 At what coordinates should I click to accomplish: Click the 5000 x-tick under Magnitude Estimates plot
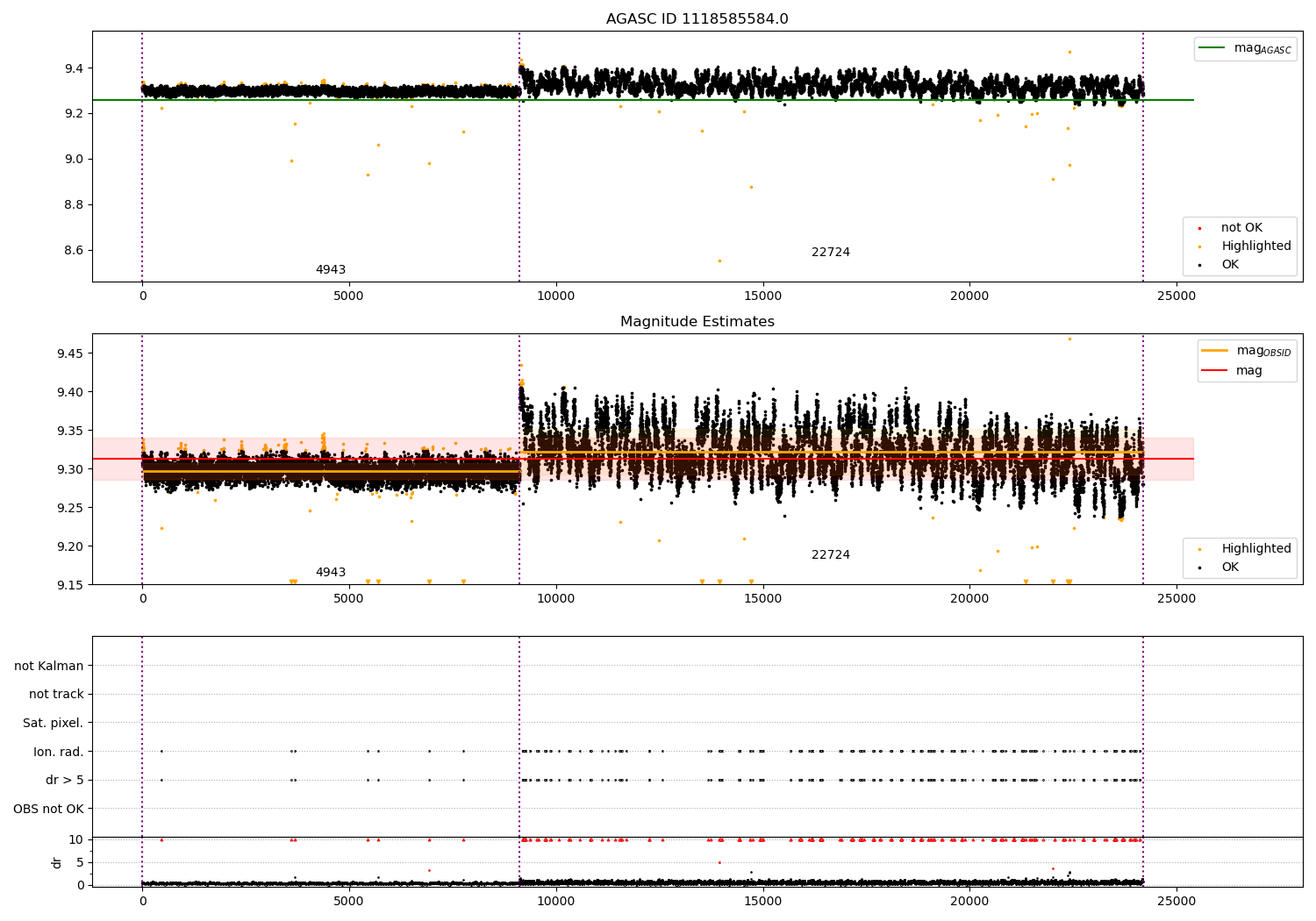[x=349, y=599]
